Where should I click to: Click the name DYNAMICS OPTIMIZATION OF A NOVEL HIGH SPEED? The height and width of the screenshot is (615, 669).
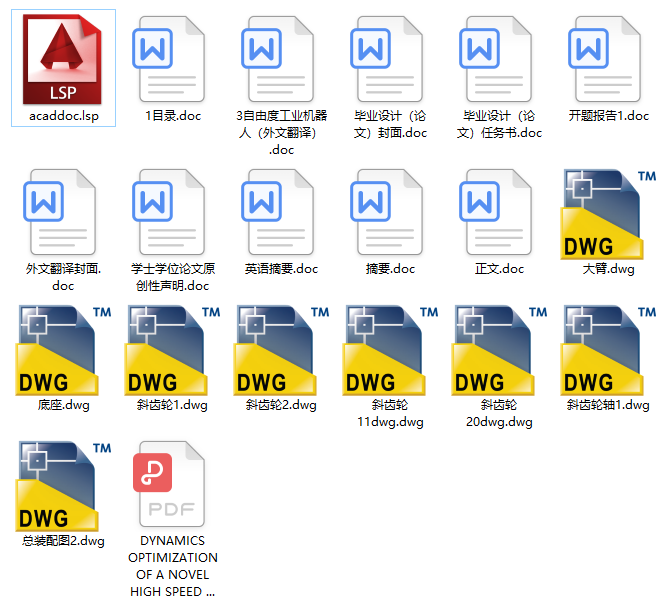click(173, 566)
